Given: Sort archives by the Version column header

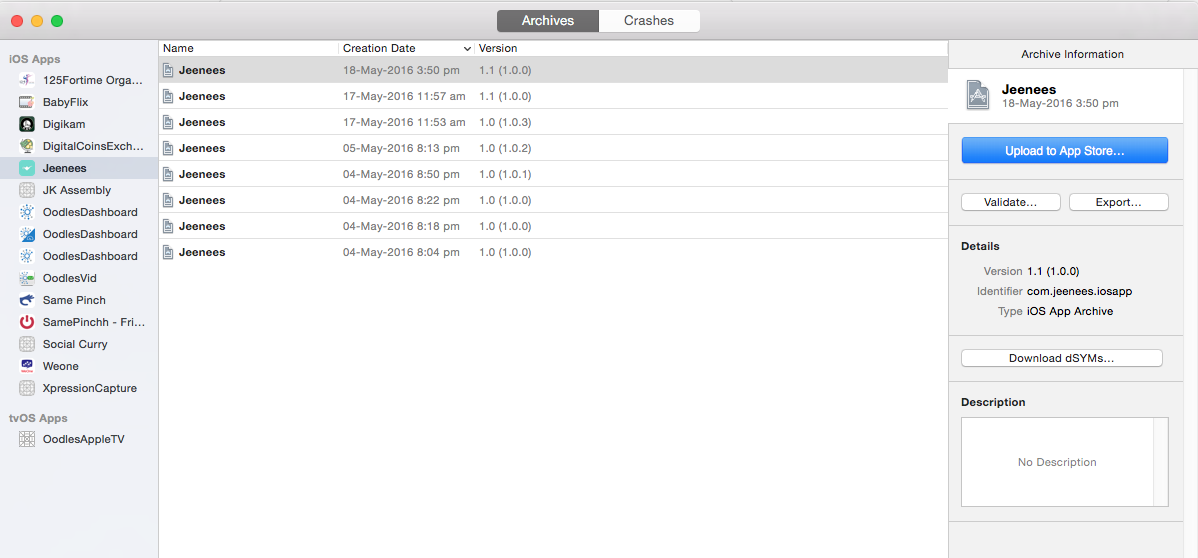Looking at the screenshot, I should point(711,48).
